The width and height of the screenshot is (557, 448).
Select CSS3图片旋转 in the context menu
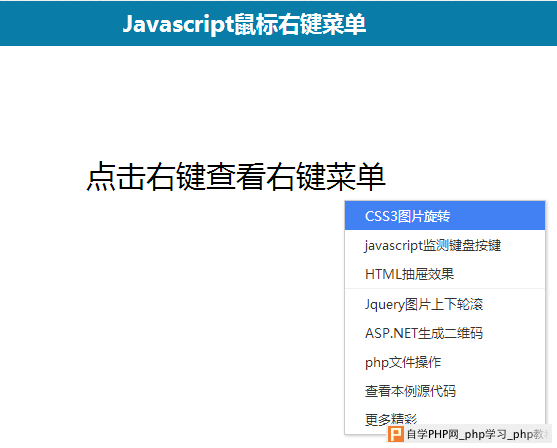click(445, 216)
